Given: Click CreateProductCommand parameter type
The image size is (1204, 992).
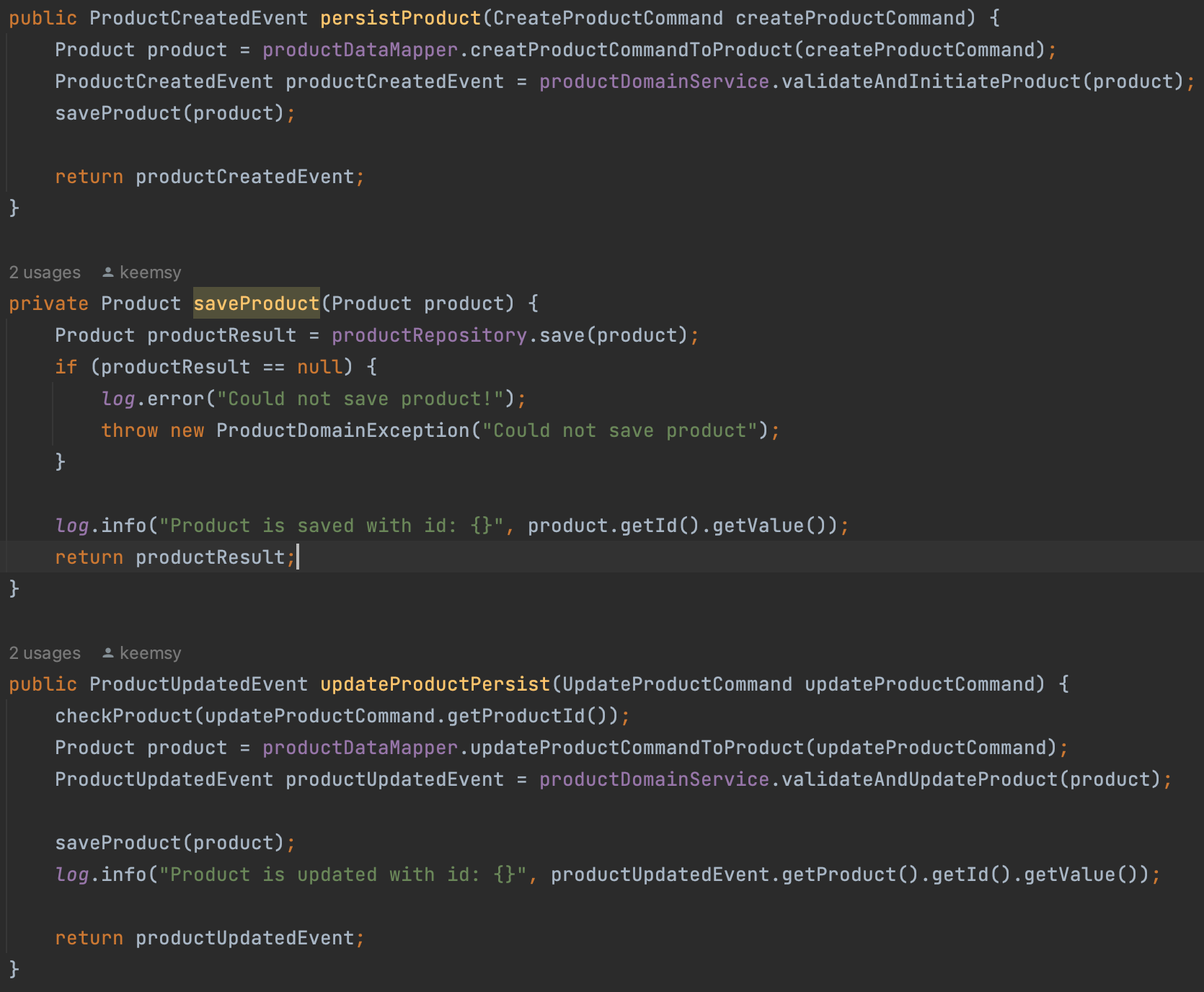Looking at the screenshot, I should point(608,18).
